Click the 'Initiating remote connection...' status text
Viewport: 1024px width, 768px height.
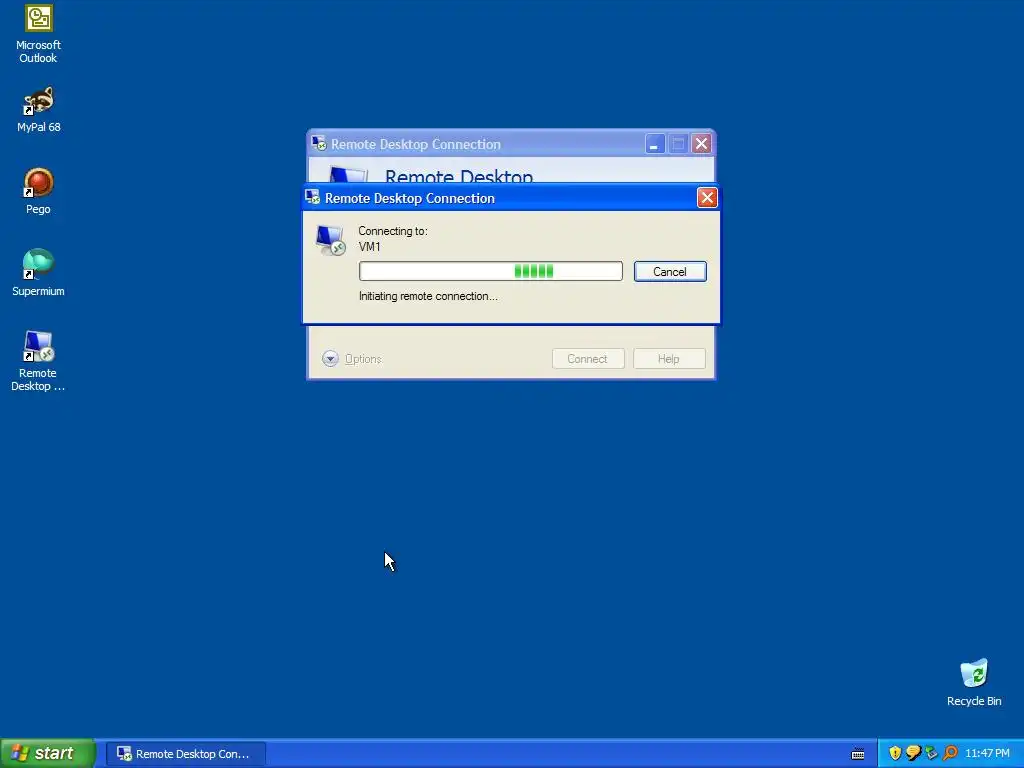click(428, 296)
